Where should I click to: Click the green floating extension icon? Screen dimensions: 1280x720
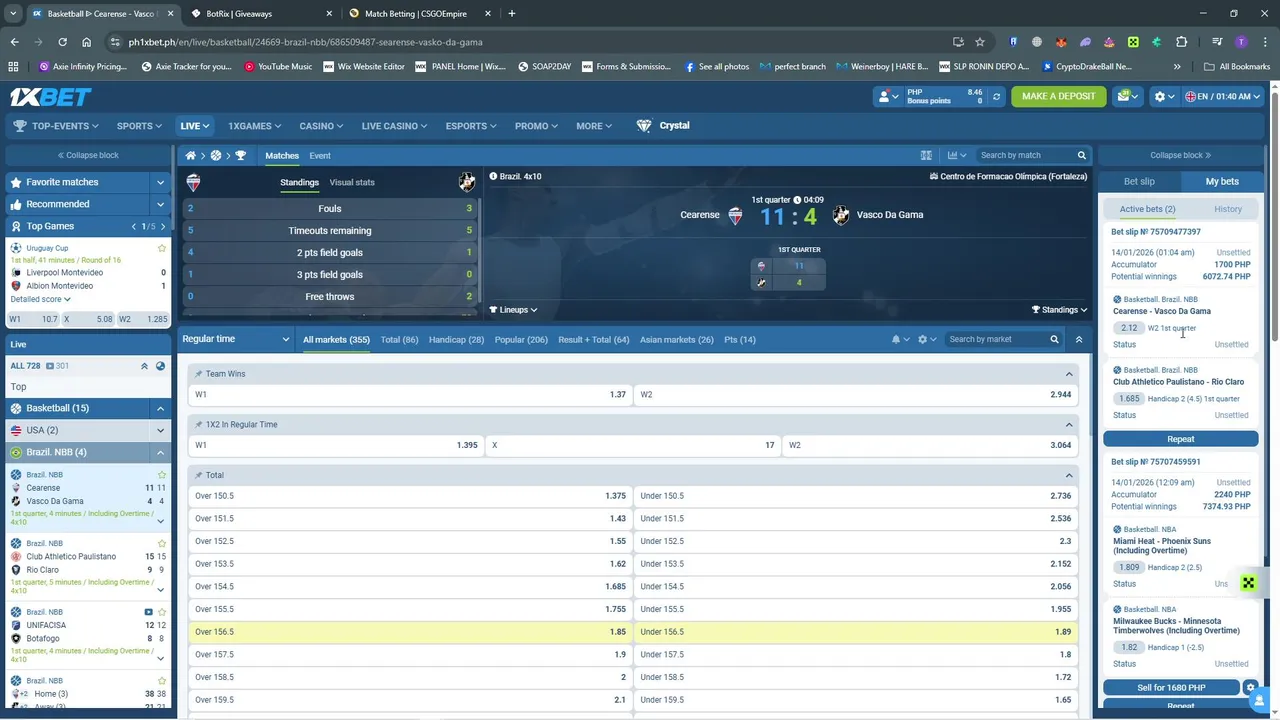[1248, 583]
